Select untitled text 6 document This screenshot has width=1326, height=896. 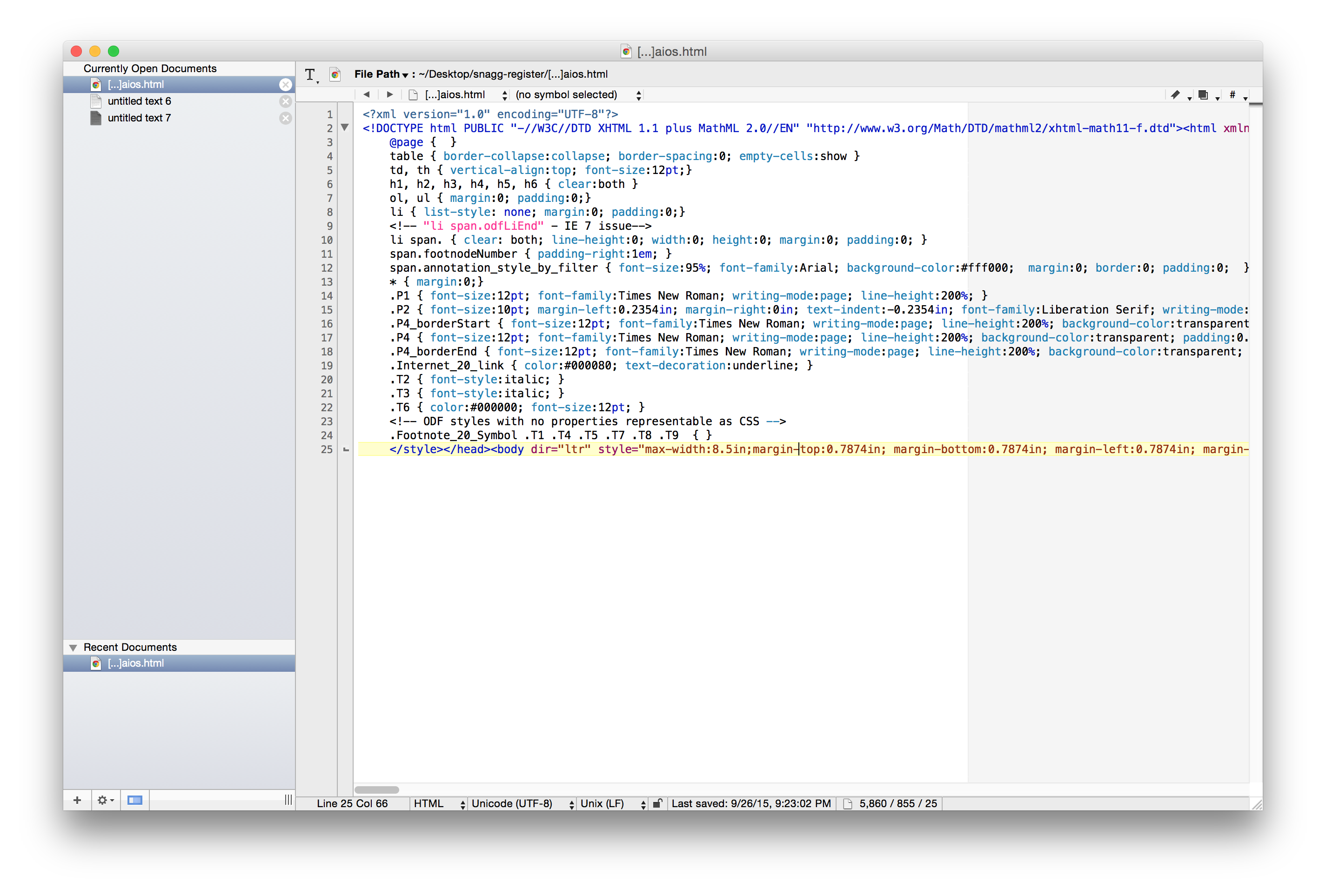tap(139, 101)
